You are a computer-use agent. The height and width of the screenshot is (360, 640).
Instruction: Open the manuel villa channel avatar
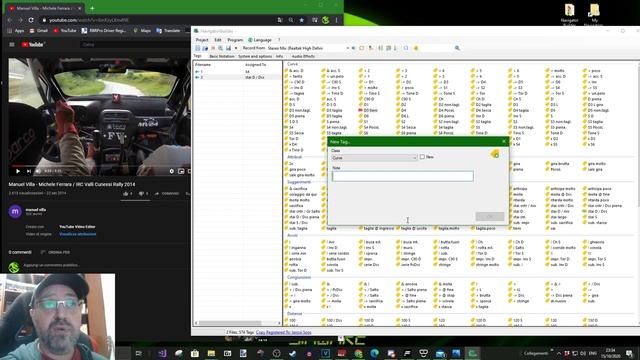tap(15, 211)
